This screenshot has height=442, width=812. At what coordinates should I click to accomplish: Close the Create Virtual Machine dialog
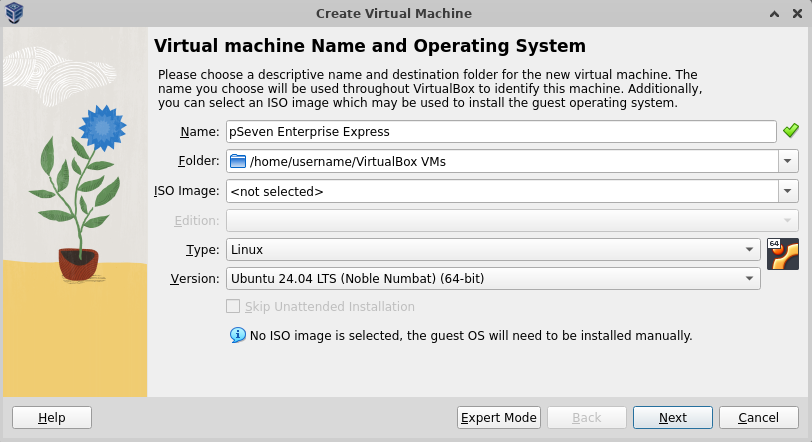click(x=796, y=14)
